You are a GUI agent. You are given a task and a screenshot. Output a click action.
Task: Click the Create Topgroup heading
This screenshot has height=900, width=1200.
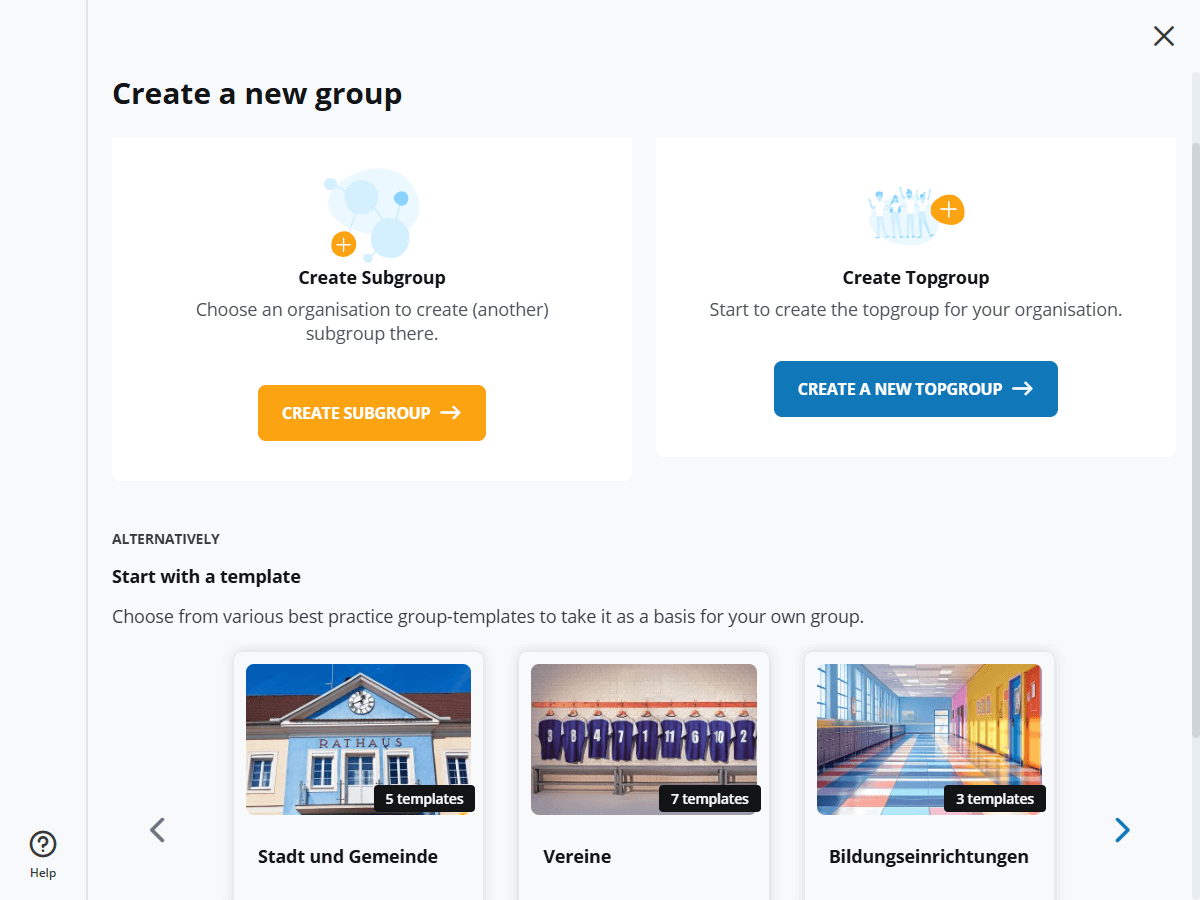click(x=916, y=278)
